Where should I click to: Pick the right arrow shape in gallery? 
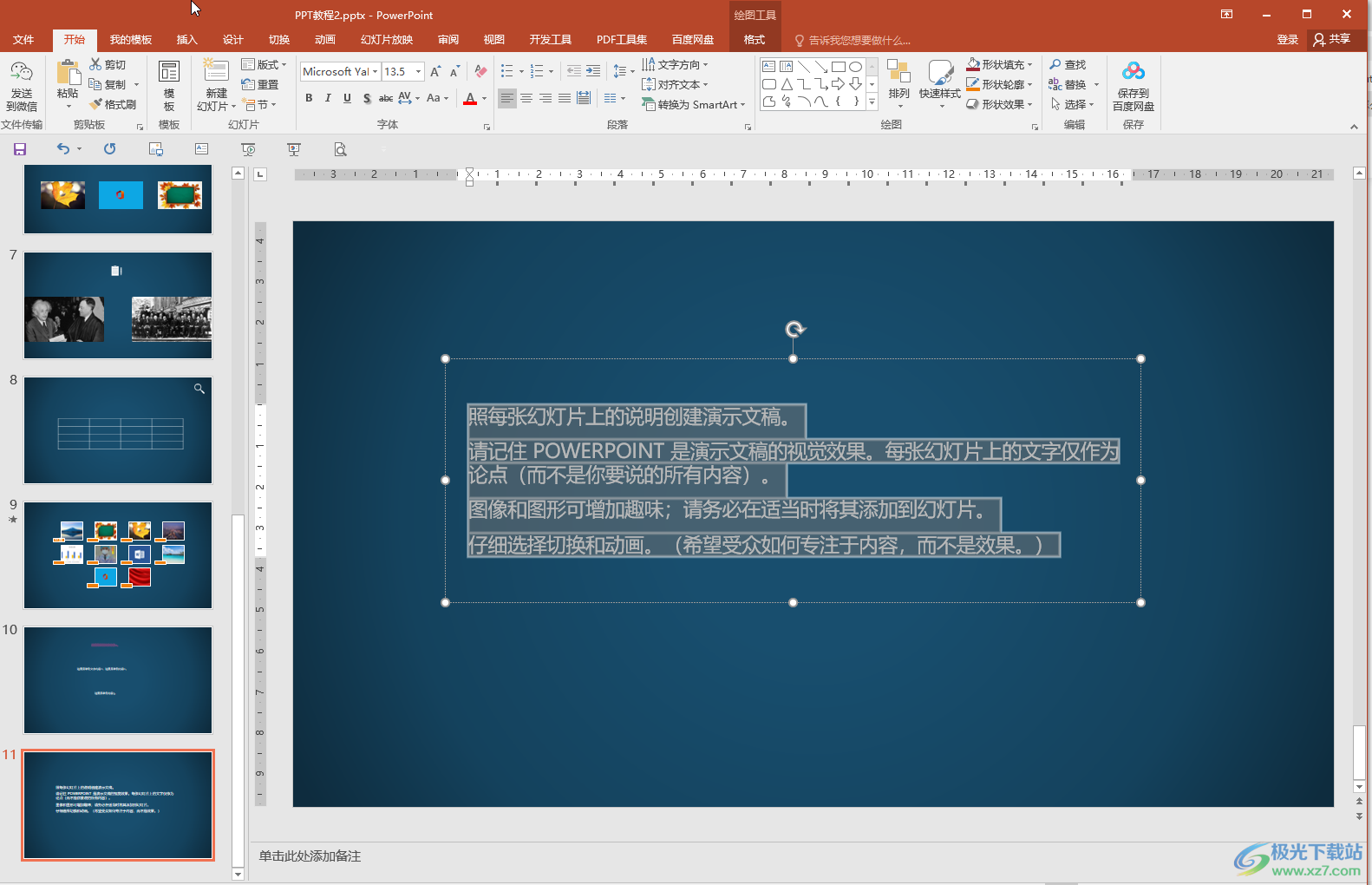(x=838, y=84)
